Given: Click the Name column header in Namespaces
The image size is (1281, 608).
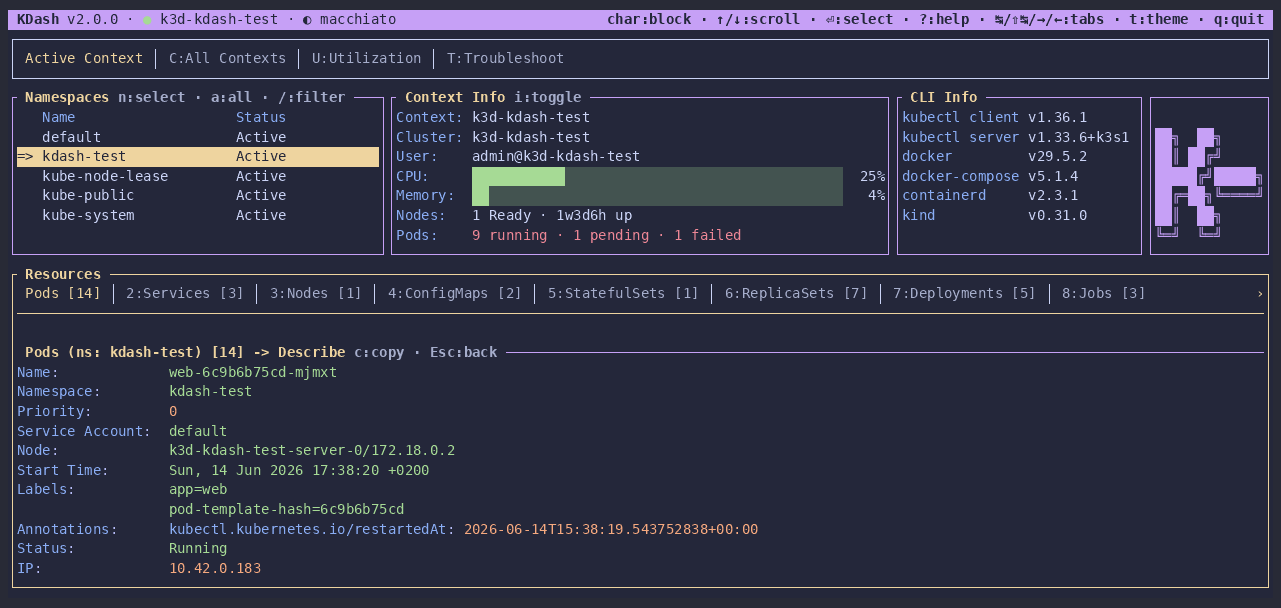Looking at the screenshot, I should click(x=58, y=117).
